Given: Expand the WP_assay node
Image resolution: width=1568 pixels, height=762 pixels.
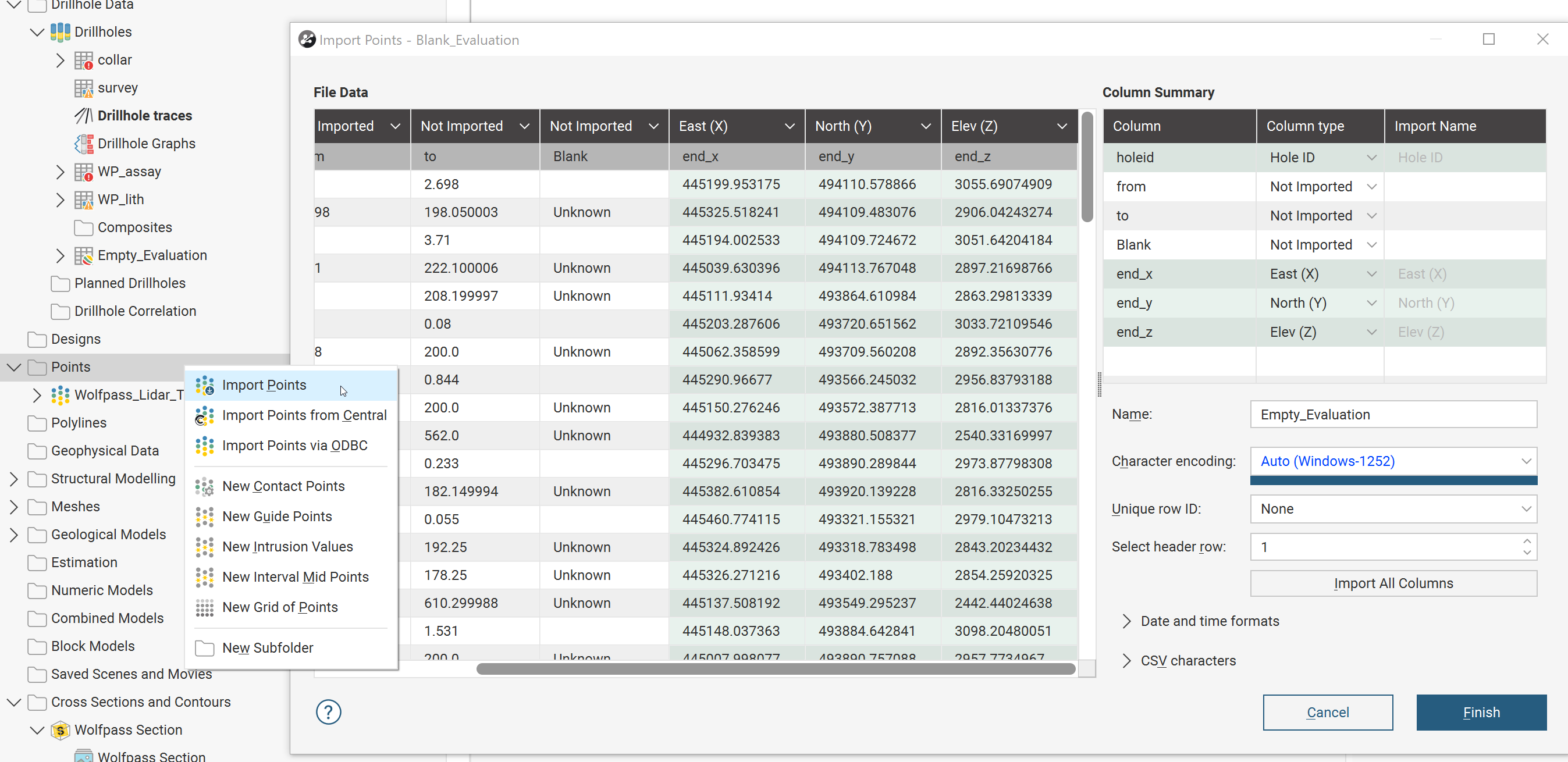Looking at the screenshot, I should click(x=60, y=172).
